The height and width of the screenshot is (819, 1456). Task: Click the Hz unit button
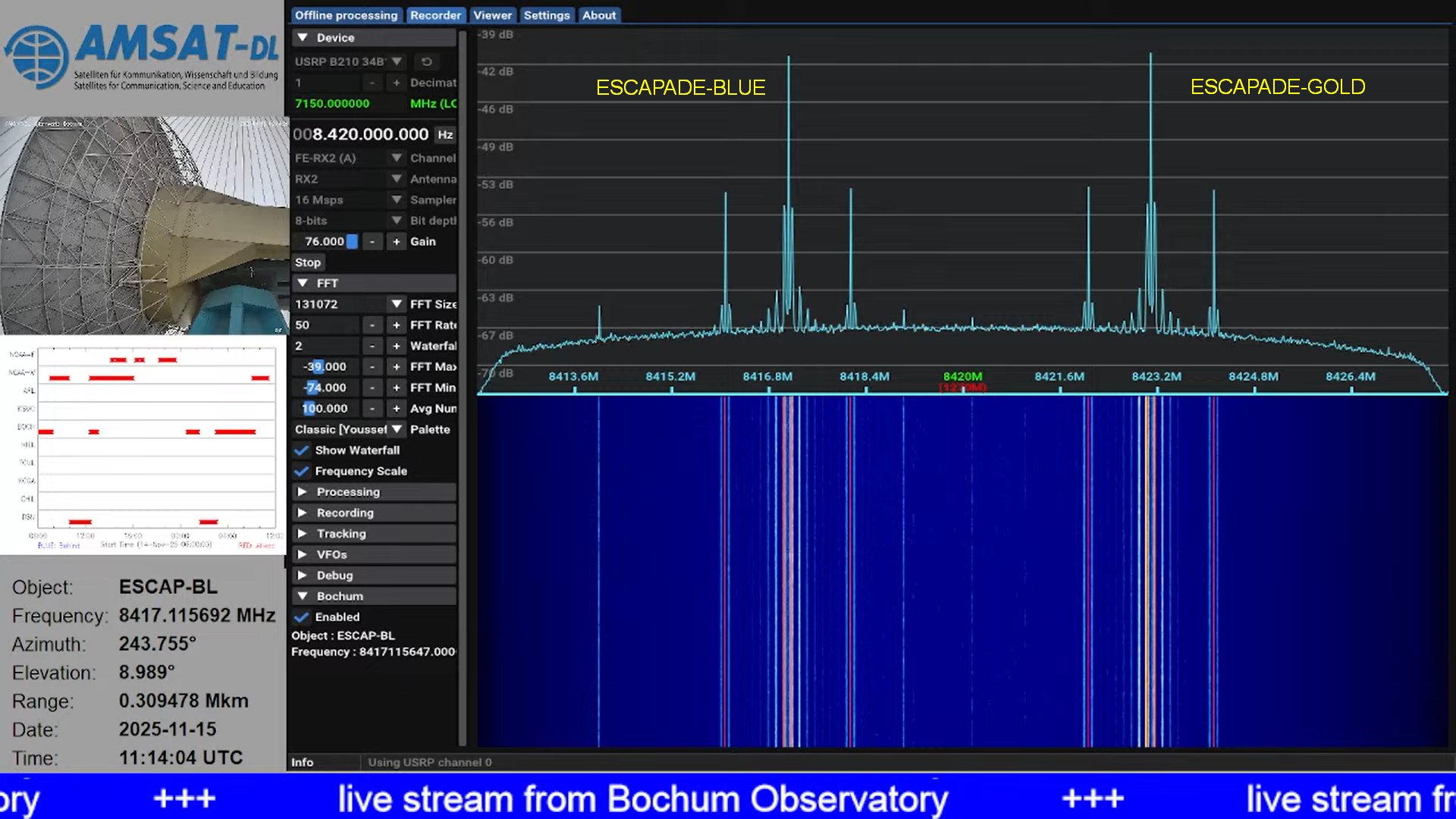[x=445, y=134]
